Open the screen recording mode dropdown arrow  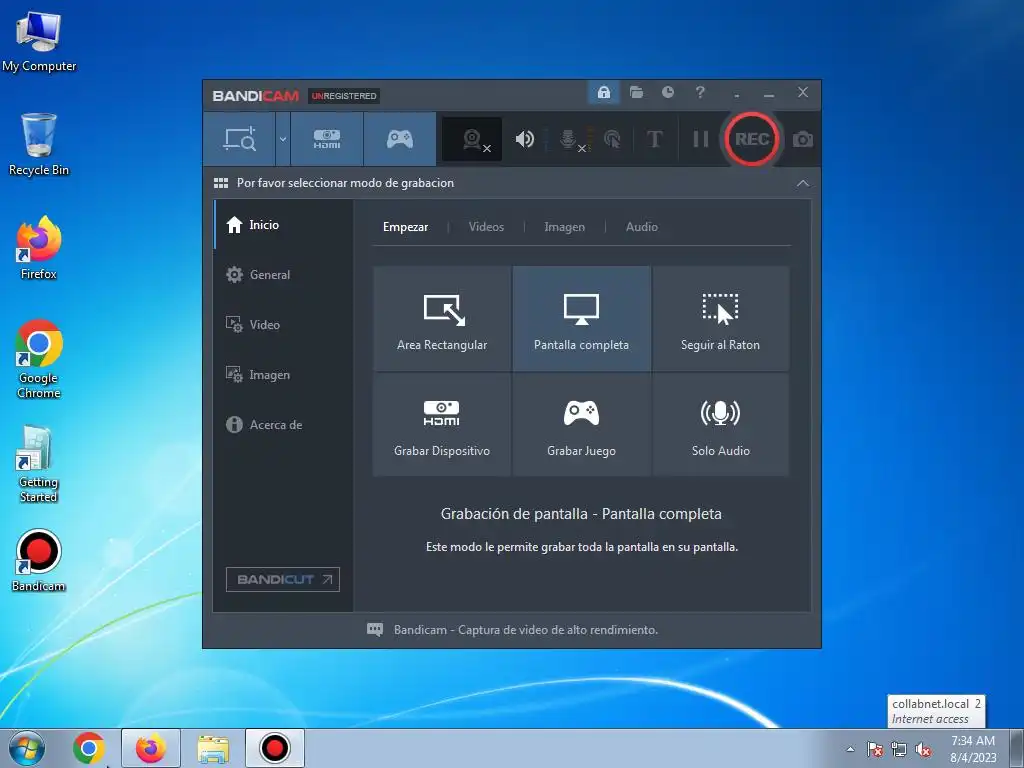tap(283, 139)
